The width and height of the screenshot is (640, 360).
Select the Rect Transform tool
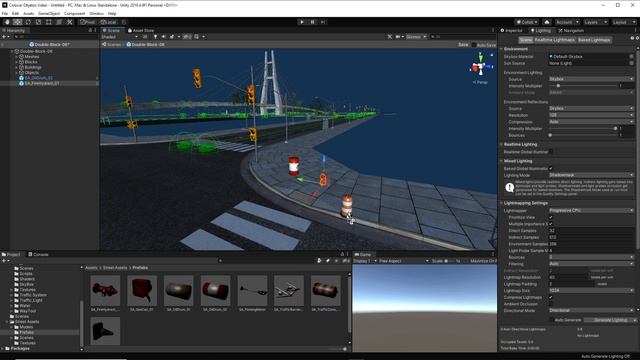coord(49,22)
